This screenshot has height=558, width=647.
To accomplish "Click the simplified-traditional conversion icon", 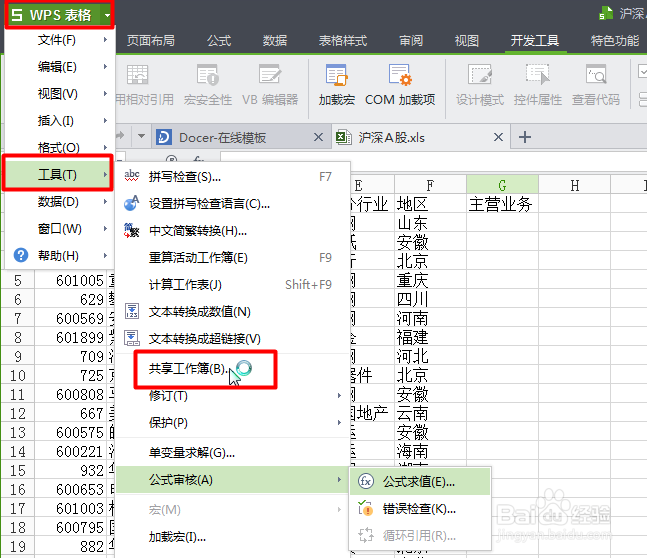I will pos(132,230).
